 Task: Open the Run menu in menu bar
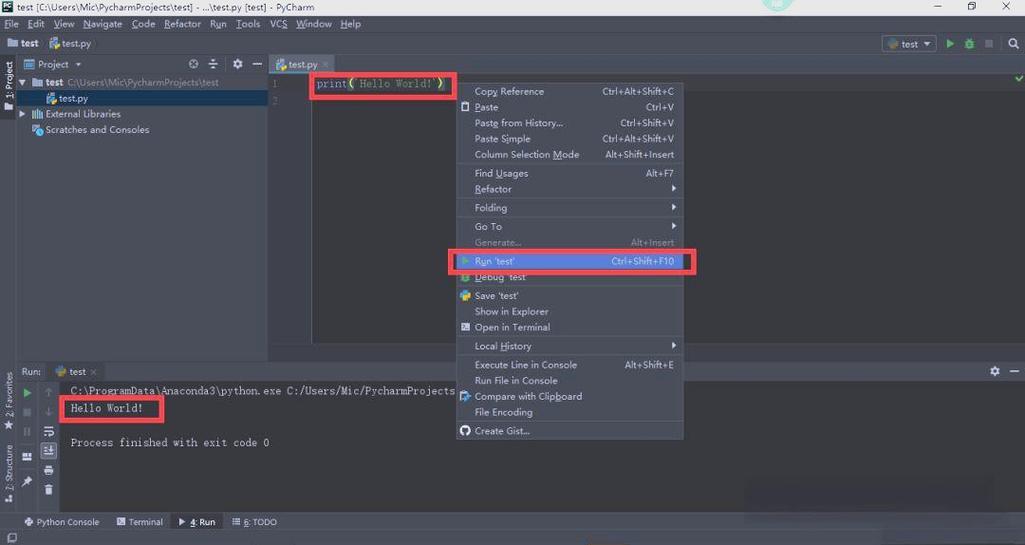pos(218,24)
